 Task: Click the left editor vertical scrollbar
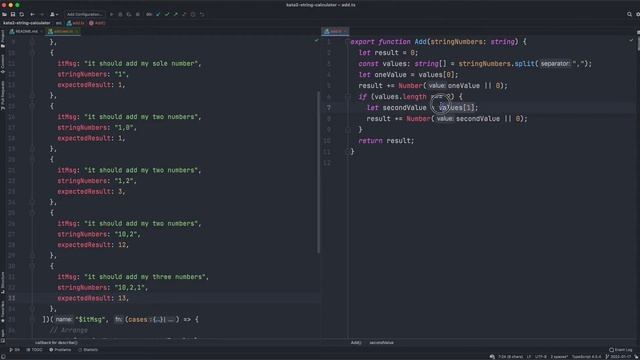pos(318,172)
